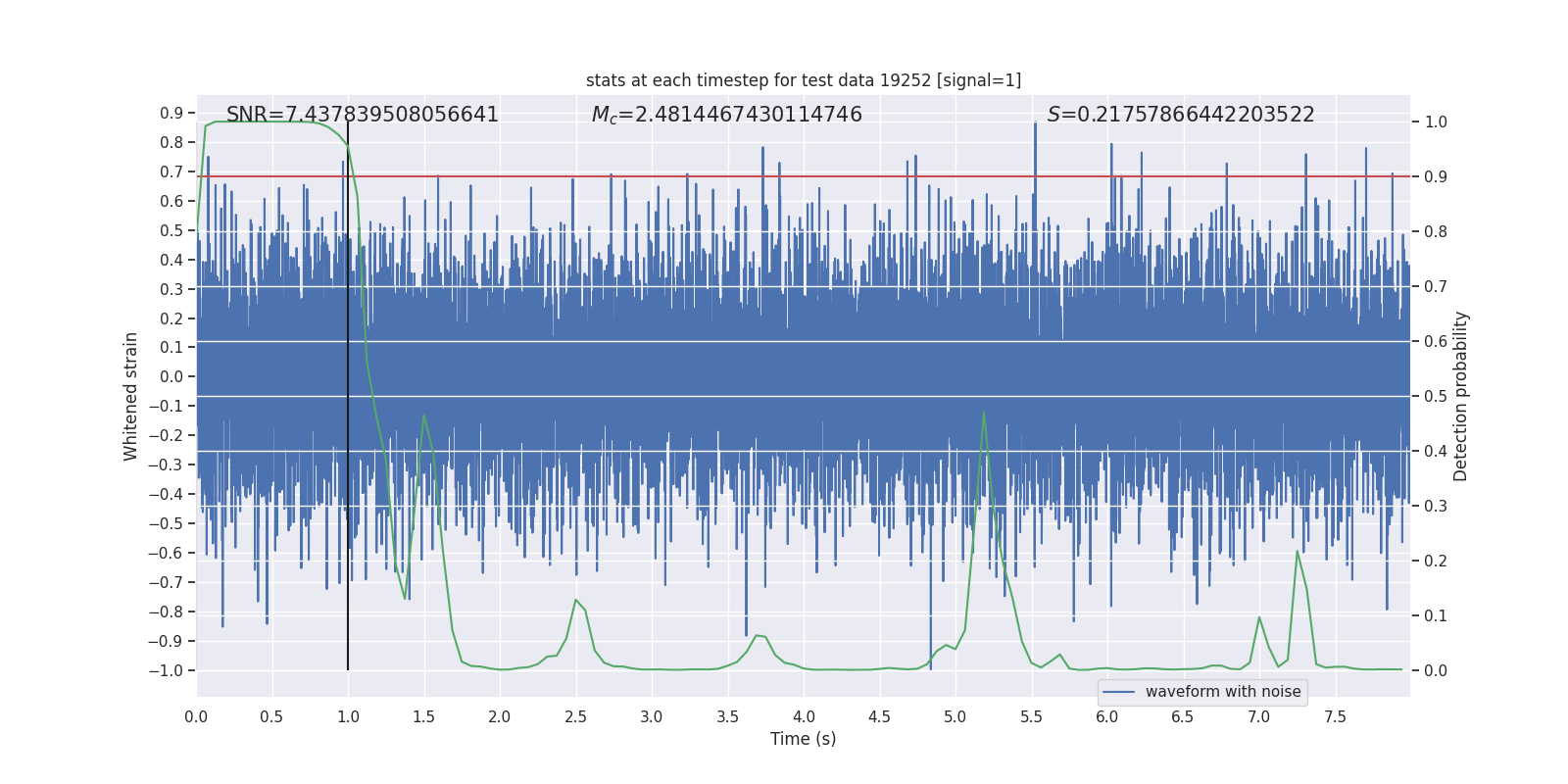The height and width of the screenshot is (784, 1568).
Task: Select the SNR=7.437839508056641 annotation
Action: (x=363, y=115)
